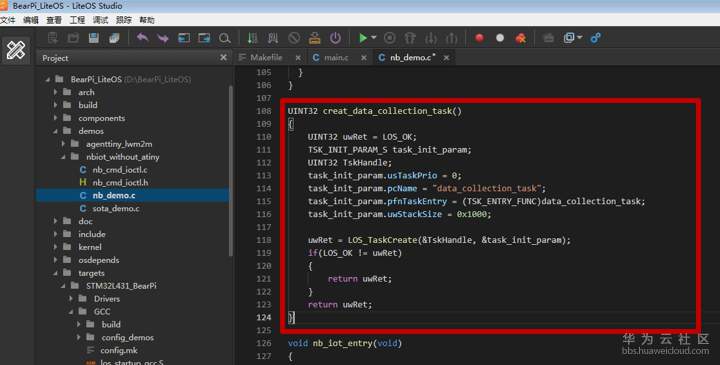Click the window layout icon near toolbar end
This screenshot has height=365, width=720.
[569, 38]
